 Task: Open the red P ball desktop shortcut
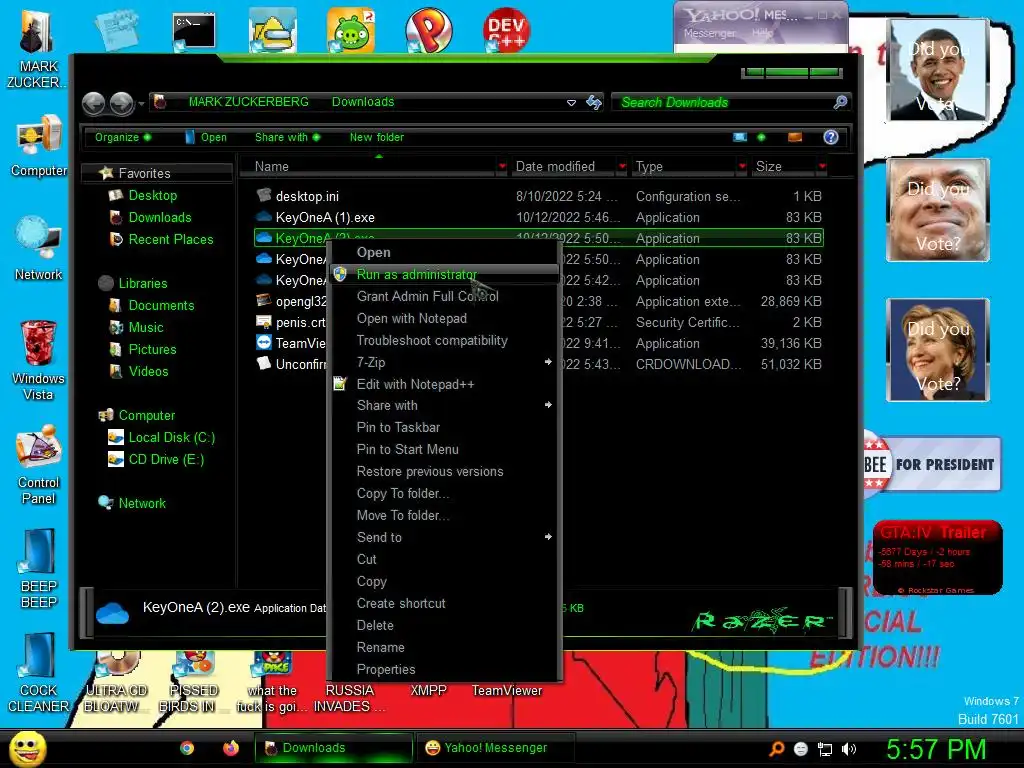click(x=428, y=29)
